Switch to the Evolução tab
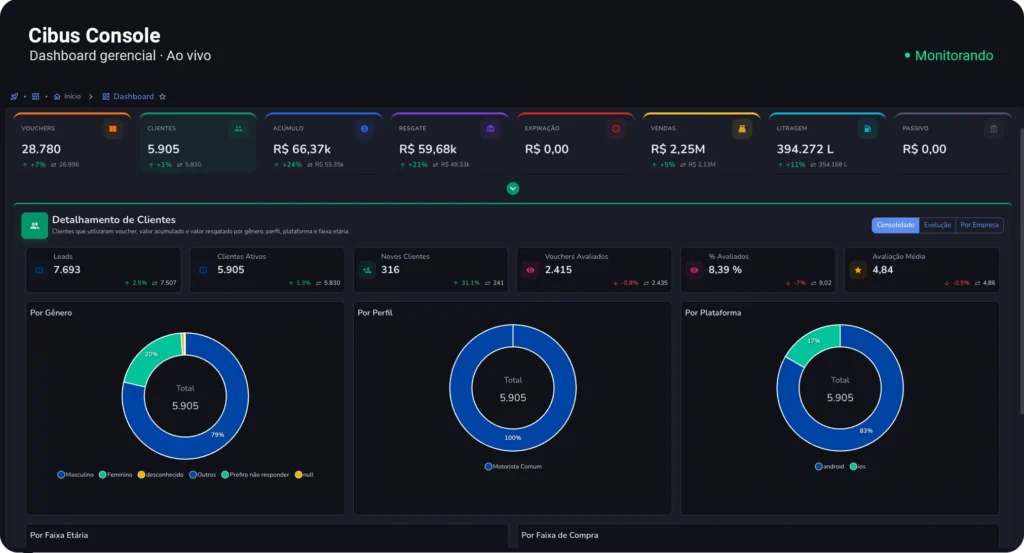1024x553 pixels. pyautogui.click(x=937, y=225)
